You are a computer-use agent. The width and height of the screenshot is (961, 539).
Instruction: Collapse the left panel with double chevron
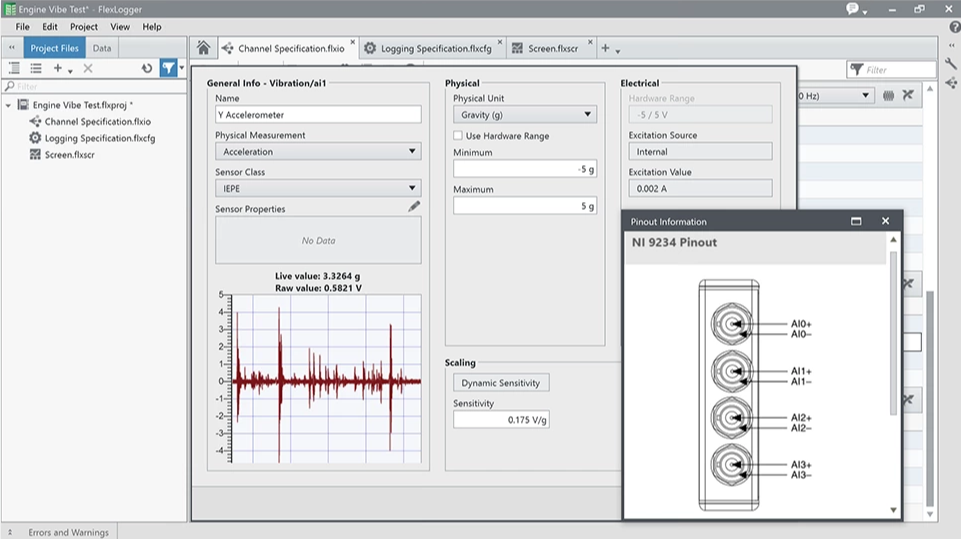point(12,48)
